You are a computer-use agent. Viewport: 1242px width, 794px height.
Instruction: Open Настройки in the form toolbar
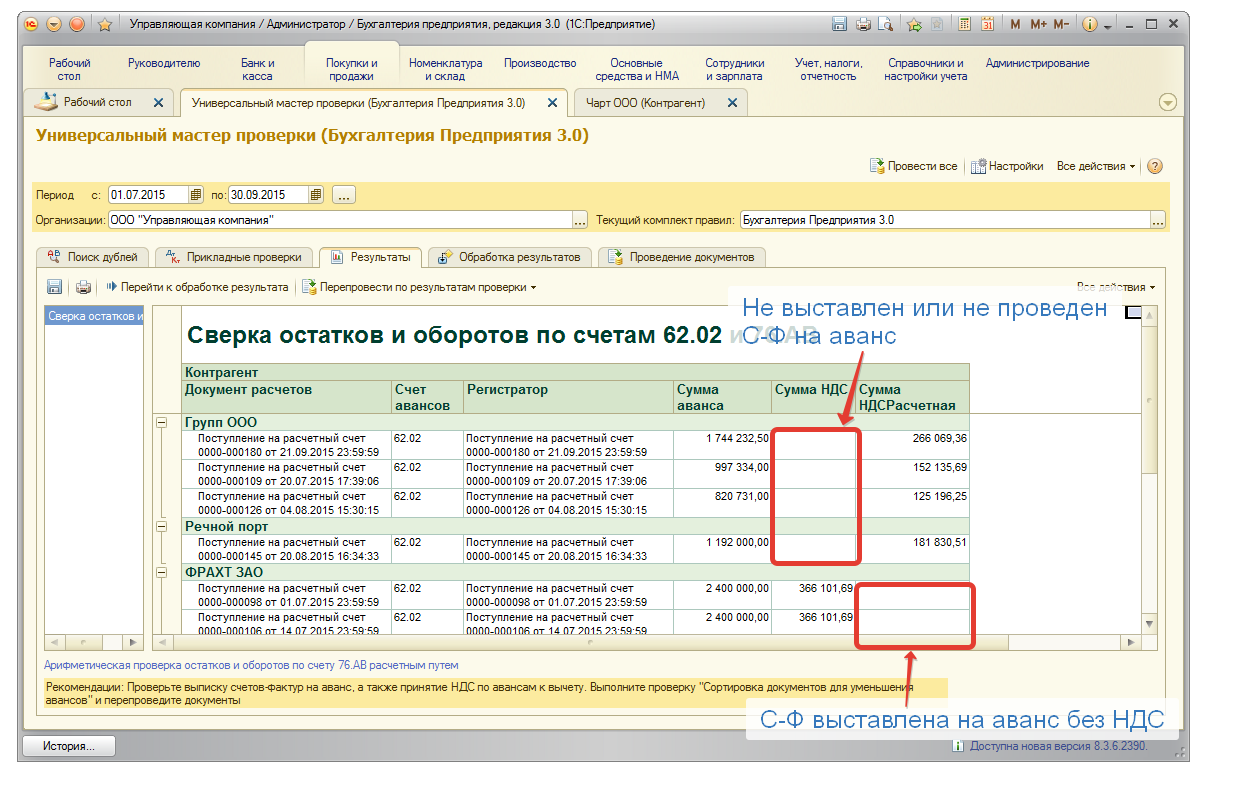pyautogui.click(x=1007, y=167)
